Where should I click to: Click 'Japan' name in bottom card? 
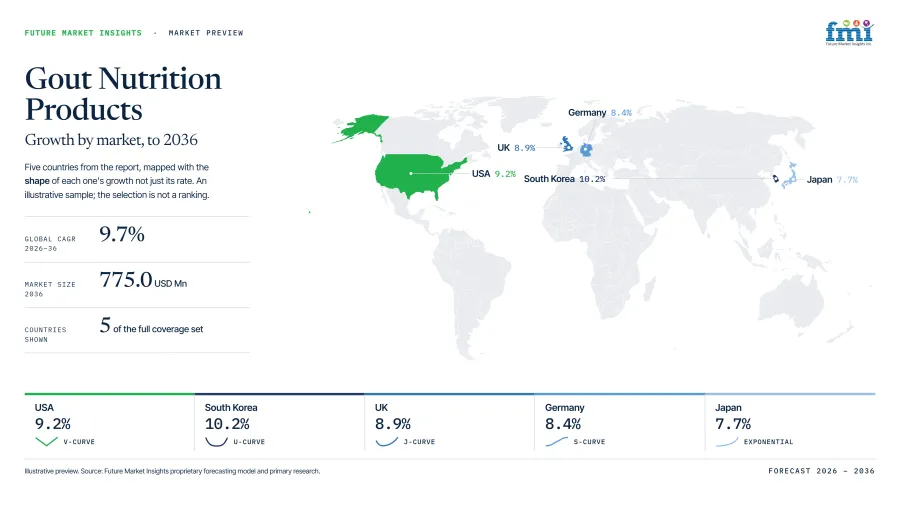[x=728, y=407]
